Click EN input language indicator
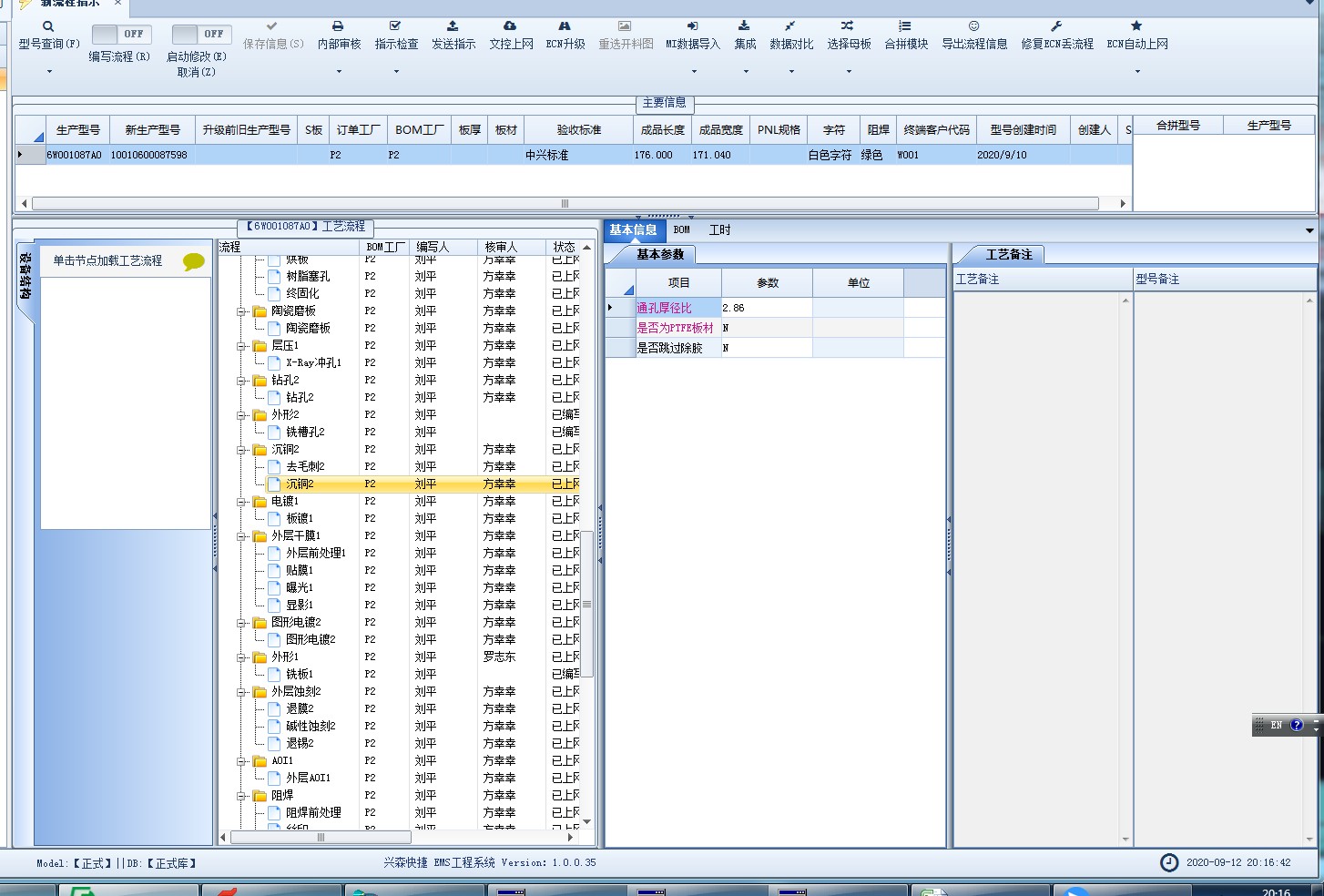 point(1276,725)
